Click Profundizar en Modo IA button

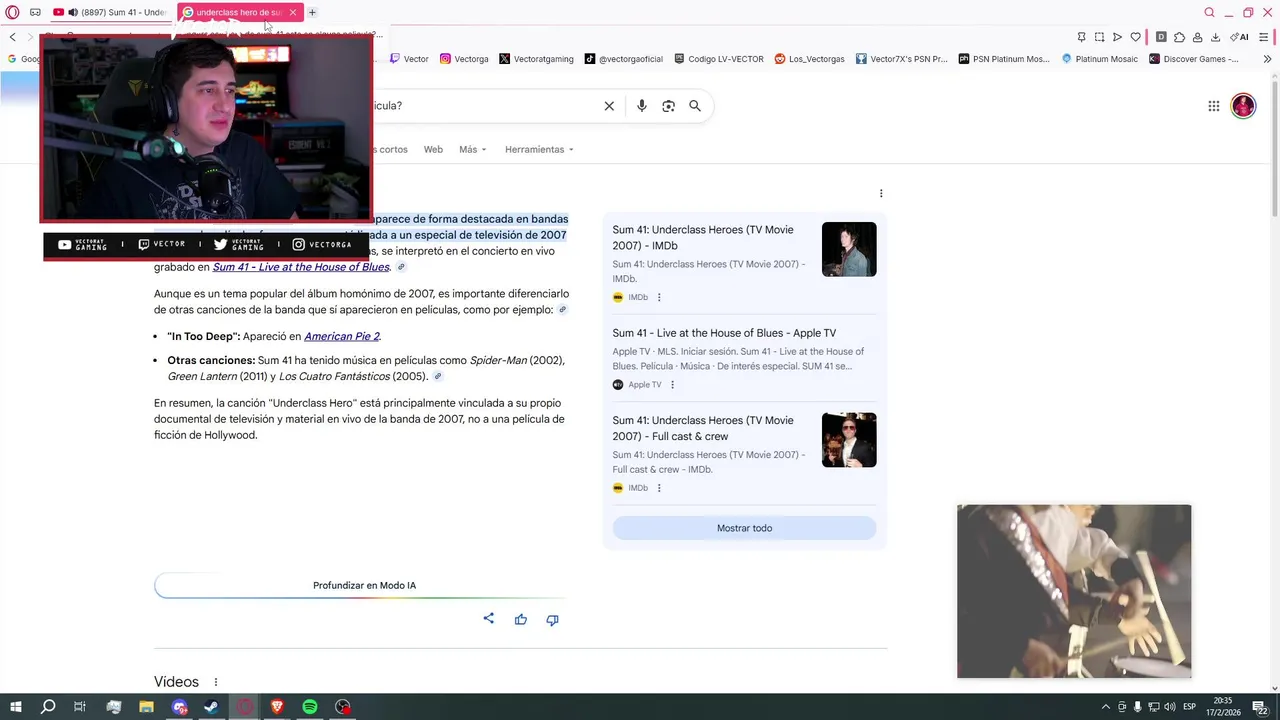click(364, 586)
